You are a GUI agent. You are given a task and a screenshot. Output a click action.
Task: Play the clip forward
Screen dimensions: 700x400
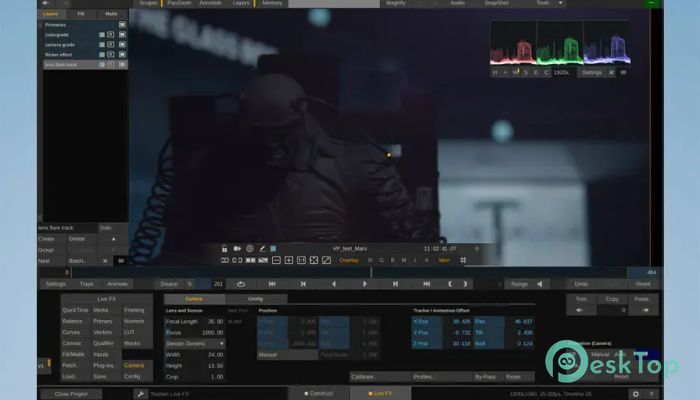tap(365, 284)
